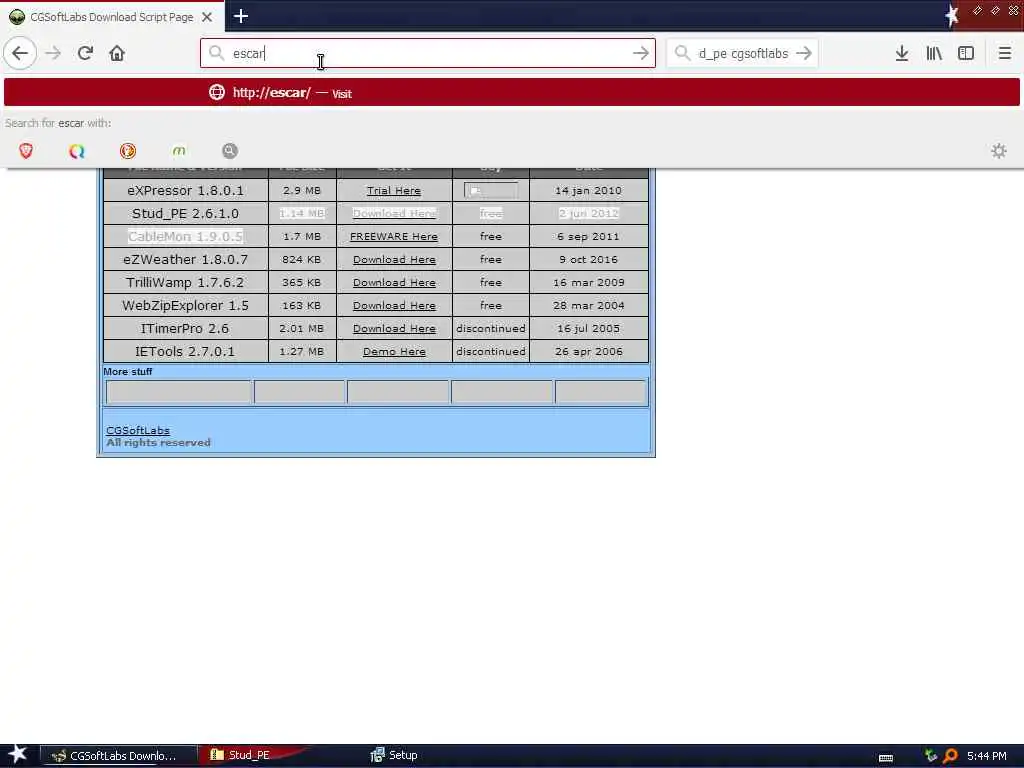Click the 824 KB file size cell
Image resolution: width=1024 pixels, height=768 pixels.
(302, 259)
